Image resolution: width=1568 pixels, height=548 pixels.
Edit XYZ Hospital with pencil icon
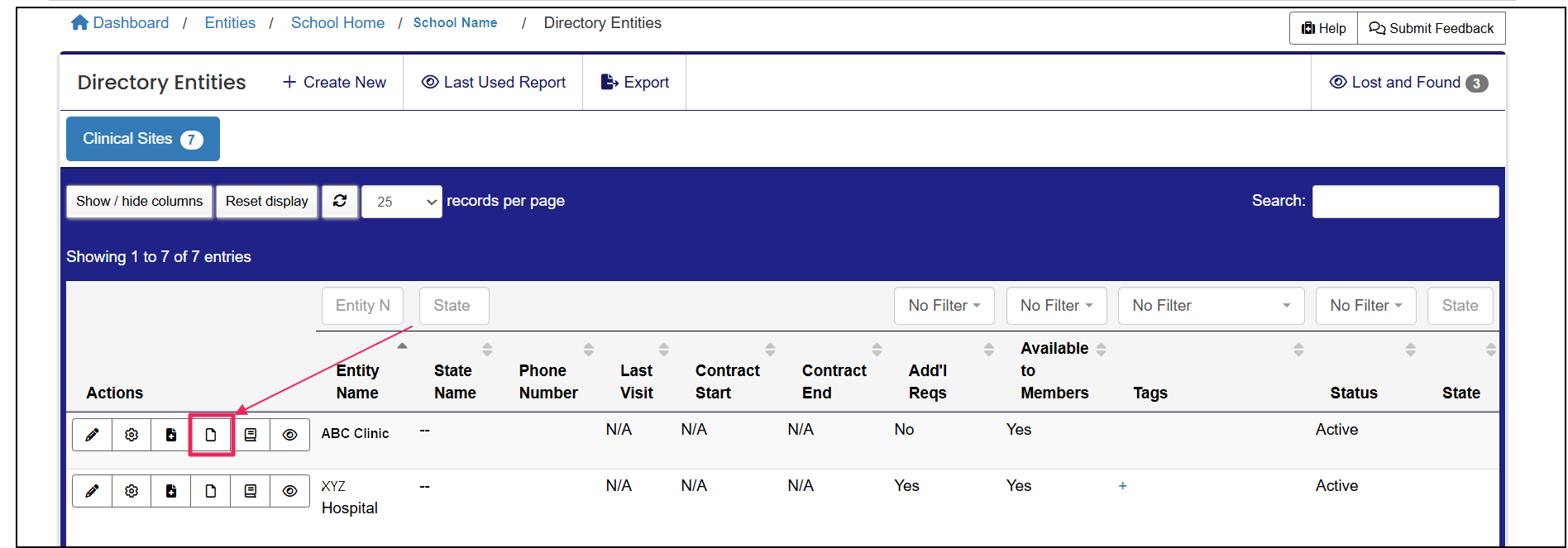92,491
